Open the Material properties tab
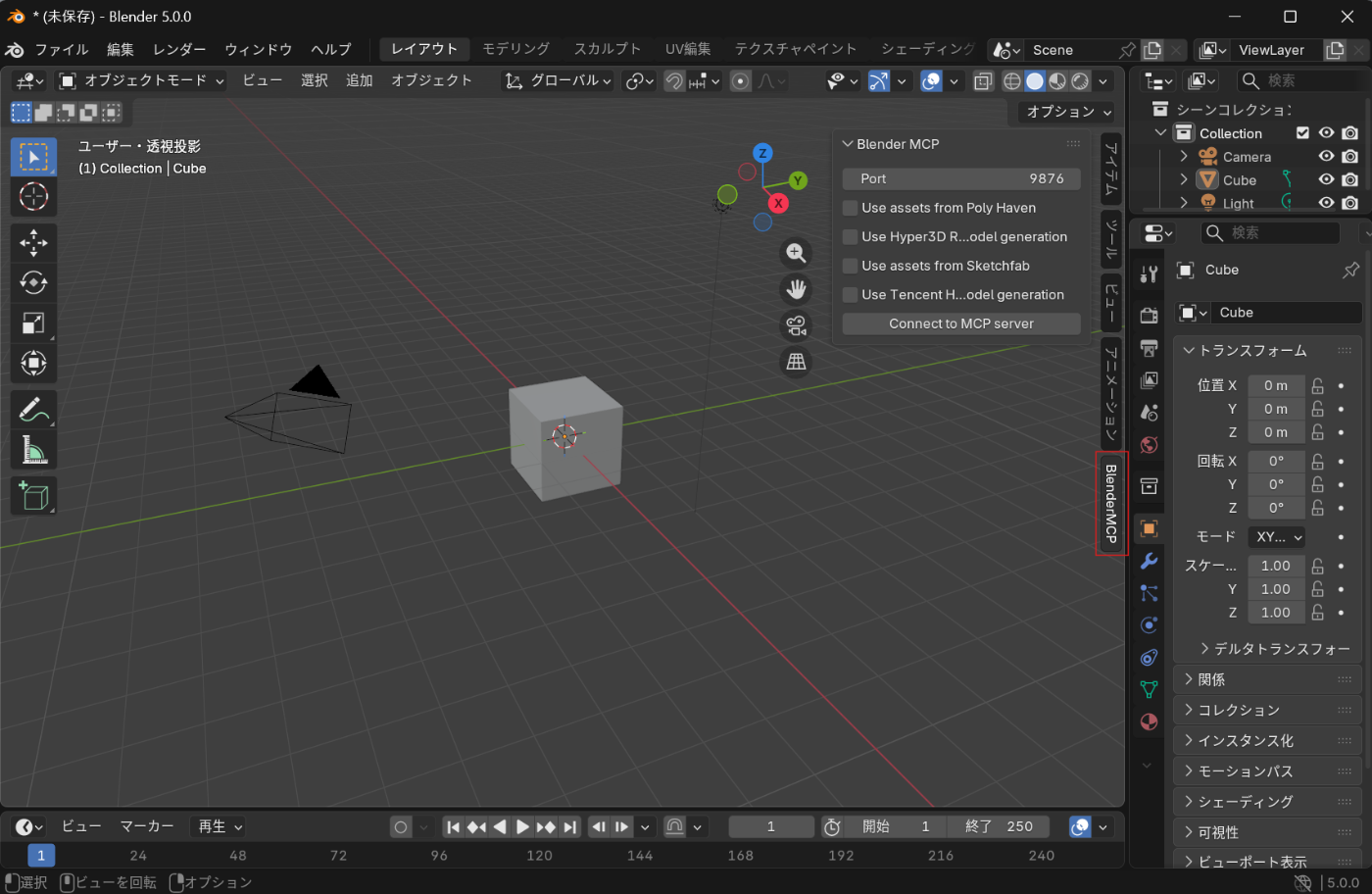Image resolution: width=1372 pixels, height=894 pixels. (1148, 722)
